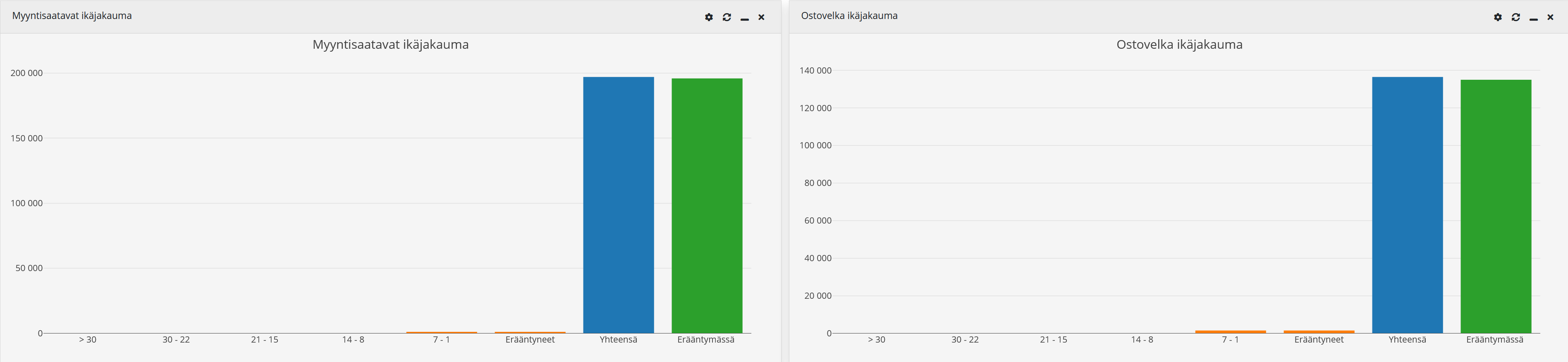Select orange 7 - 1 bar in Myyntisaatavat chart

[x=441, y=332]
